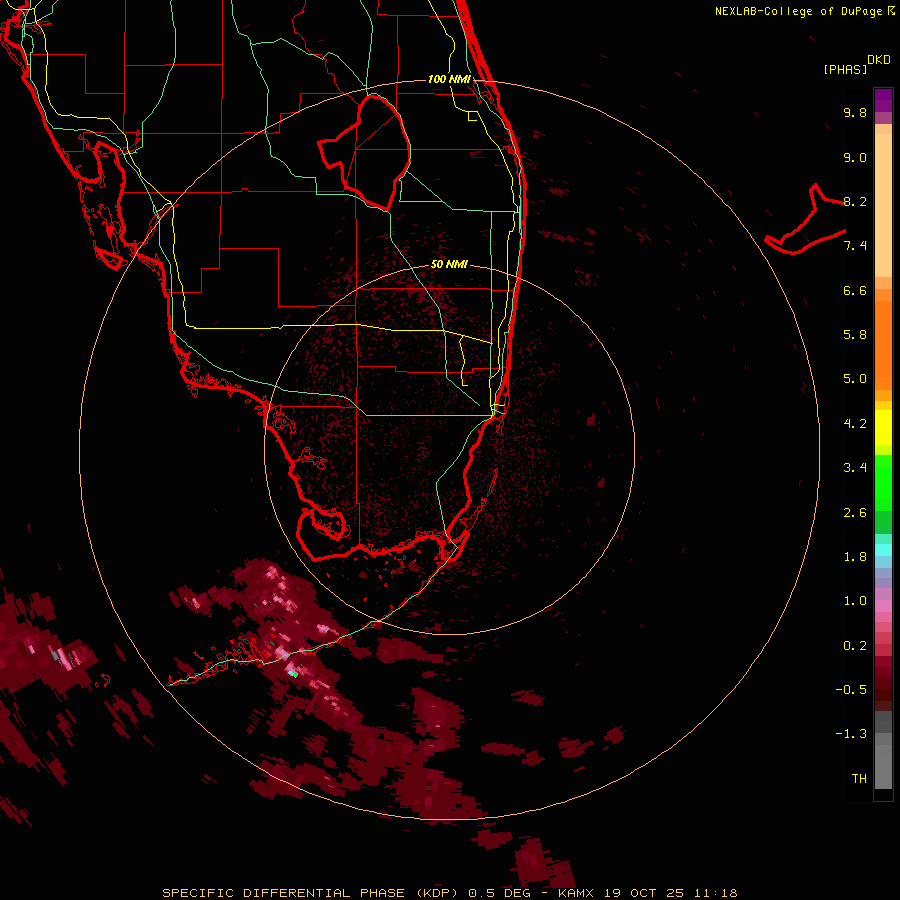
Task: Click the 0.2 value on the color scale
Action: tap(855, 646)
